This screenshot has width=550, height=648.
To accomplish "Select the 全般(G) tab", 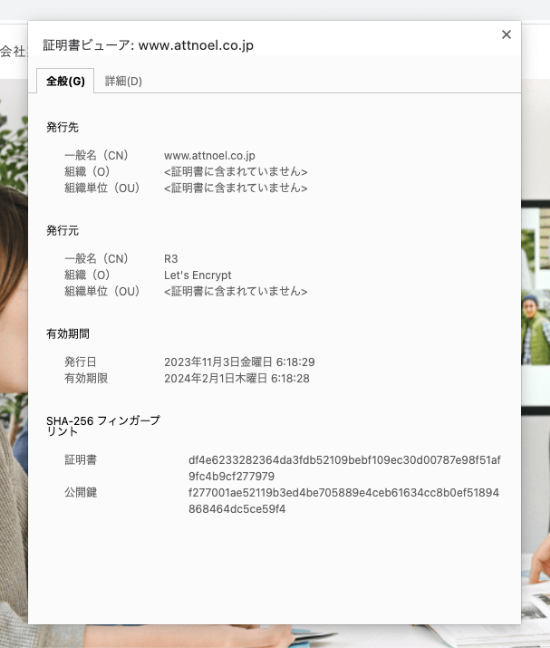I will [x=65, y=81].
